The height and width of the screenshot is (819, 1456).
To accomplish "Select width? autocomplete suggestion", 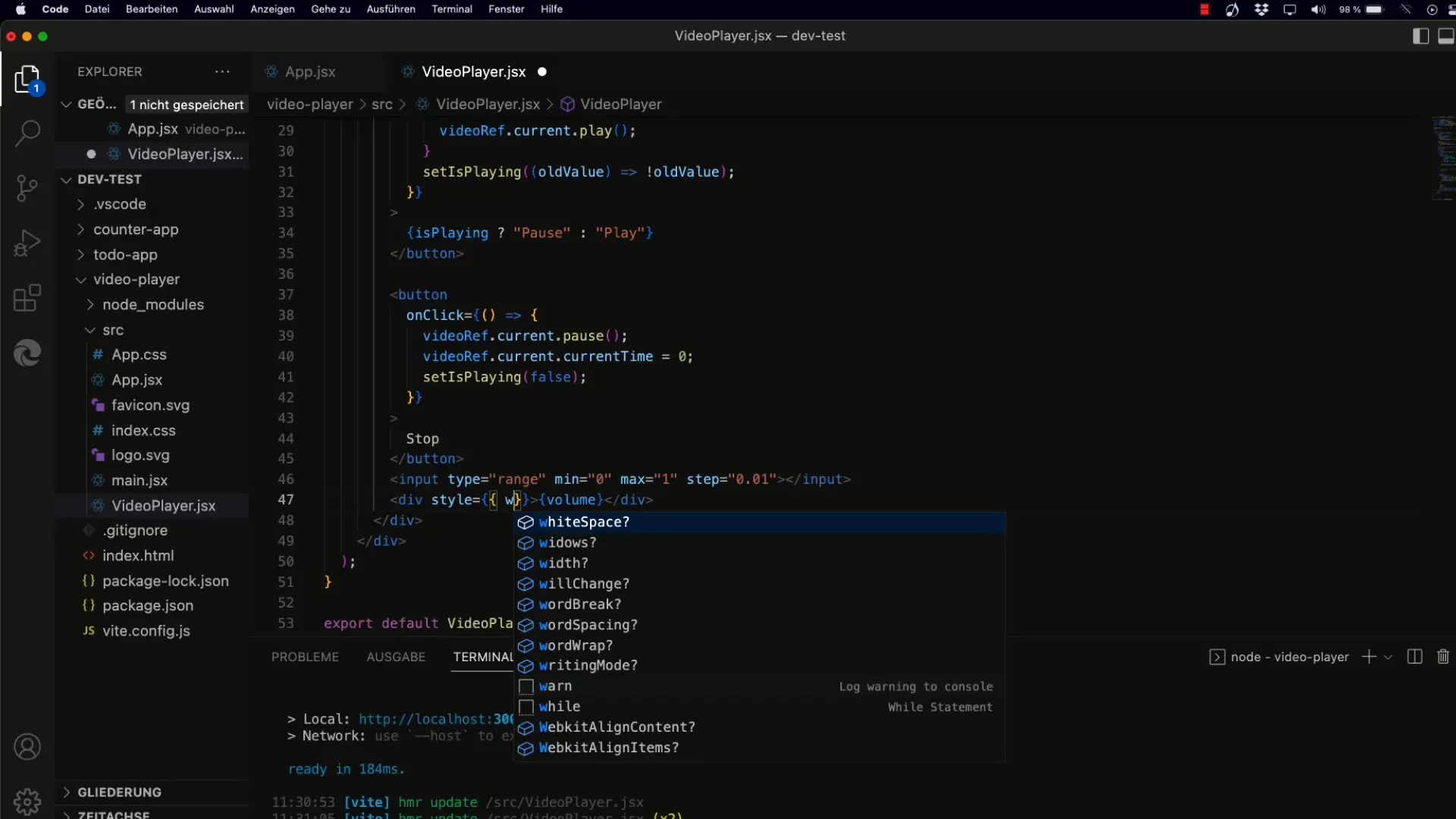I will point(760,563).
